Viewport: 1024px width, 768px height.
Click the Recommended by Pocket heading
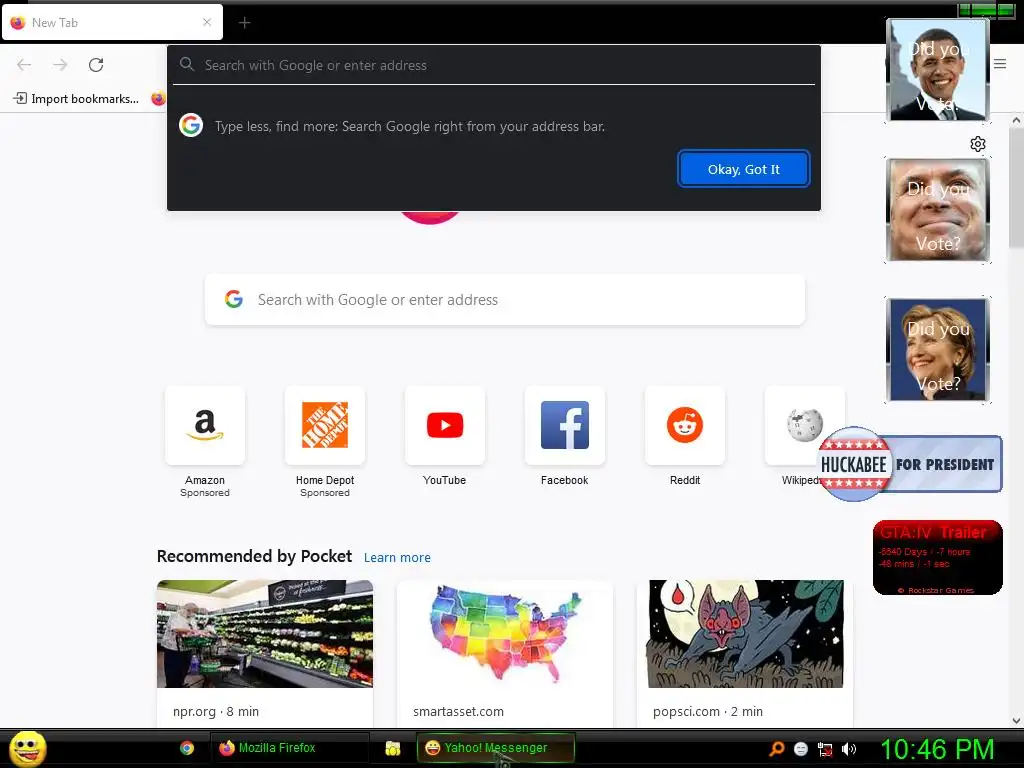[254, 556]
